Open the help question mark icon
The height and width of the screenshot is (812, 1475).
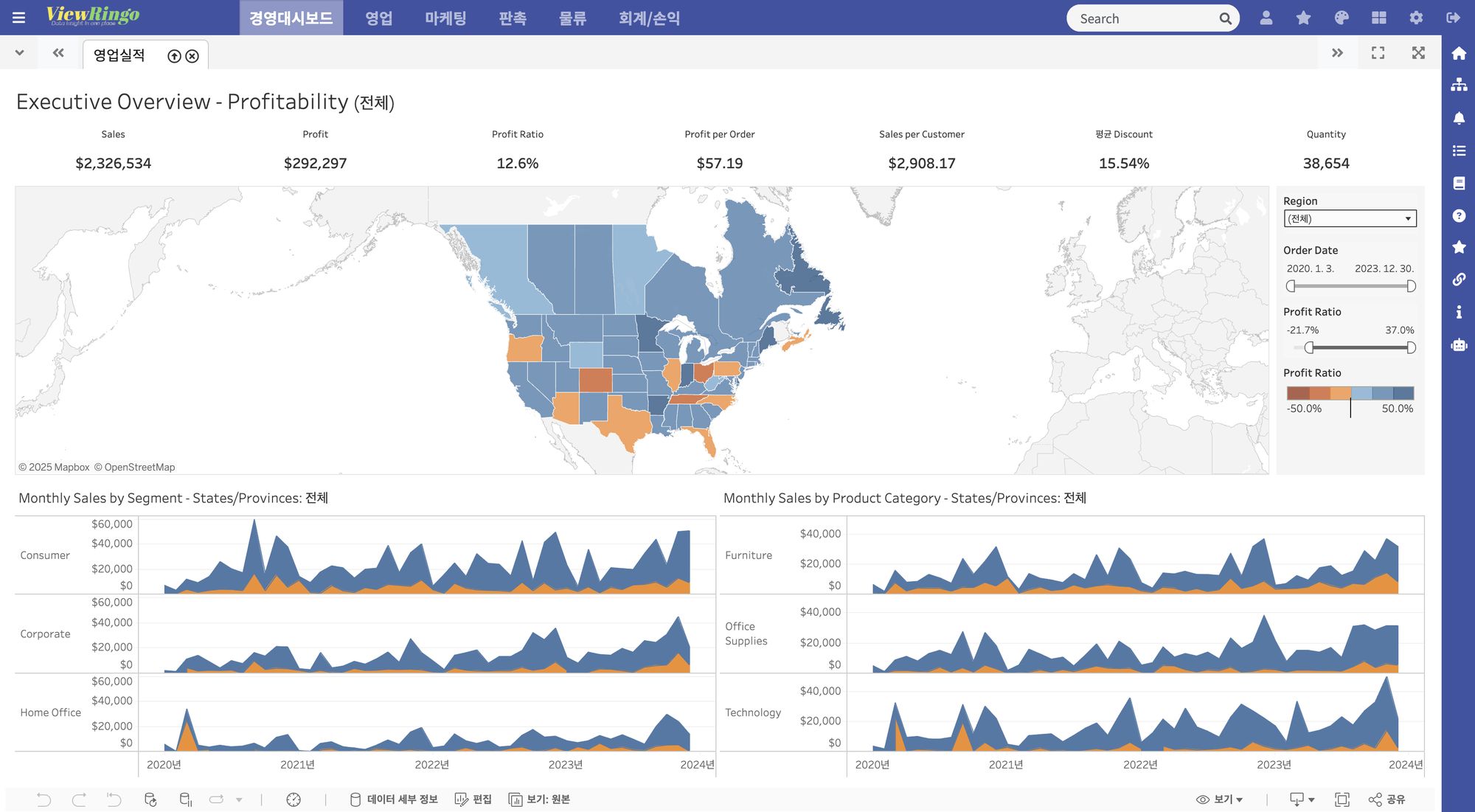pyautogui.click(x=1459, y=215)
